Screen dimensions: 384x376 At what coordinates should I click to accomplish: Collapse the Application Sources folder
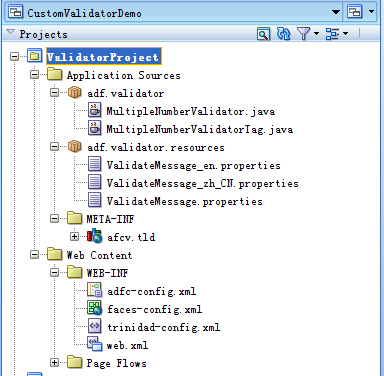[x=34, y=74]
